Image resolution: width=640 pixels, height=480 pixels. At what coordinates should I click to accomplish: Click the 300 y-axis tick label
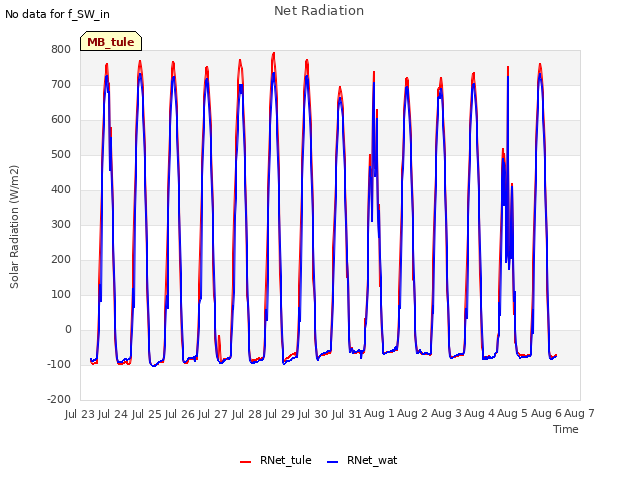click(61, 224)
